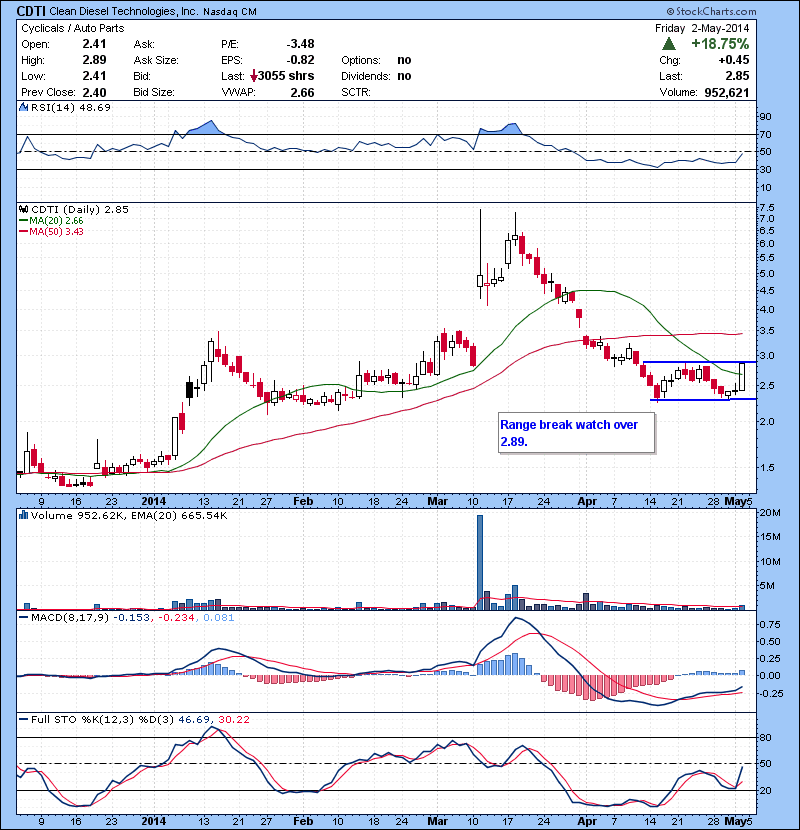The width and height of the screenshot is (800, 830).
Task: Click the Volume panel bar icon
Action: [x=23, y=515]
